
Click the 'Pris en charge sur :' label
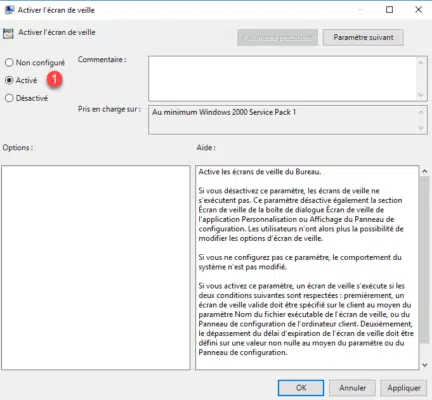pyautogui.click(x=109, y=109)
